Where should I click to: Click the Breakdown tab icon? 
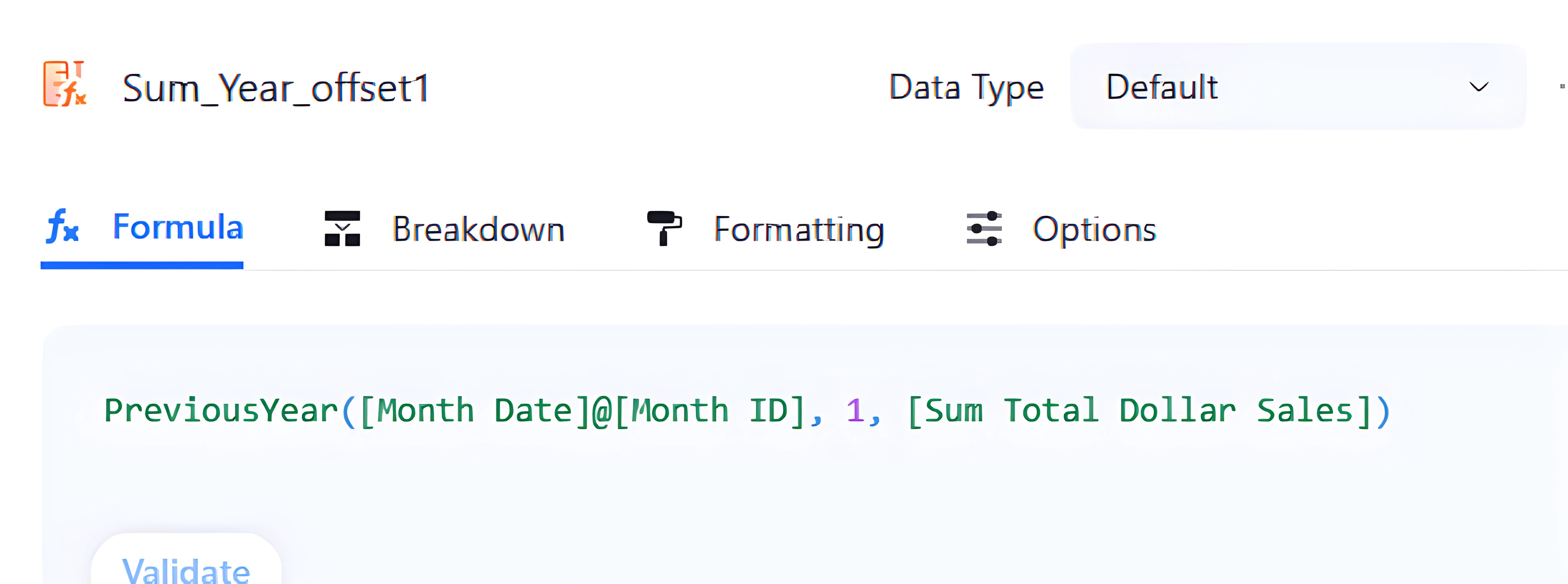tap(342, 229)
